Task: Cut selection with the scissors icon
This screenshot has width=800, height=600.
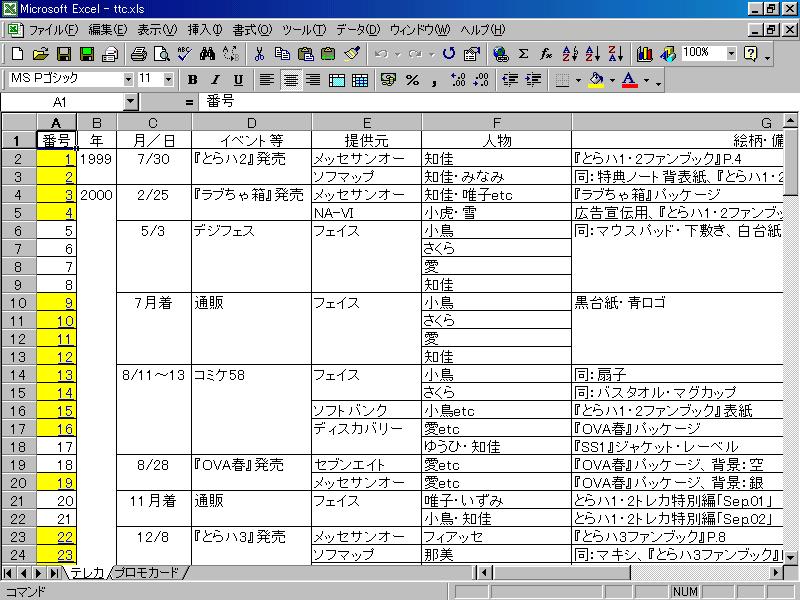Action: [259, 54]
